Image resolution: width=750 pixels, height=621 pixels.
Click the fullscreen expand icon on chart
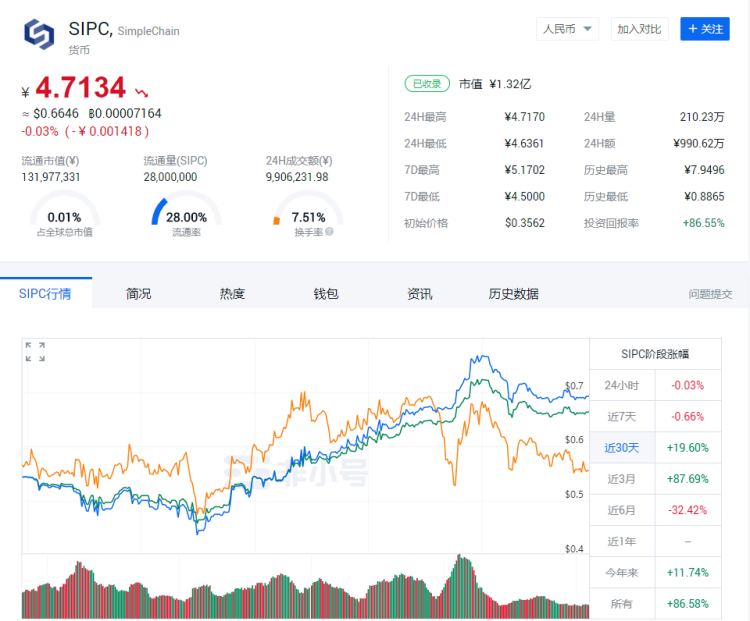point(35,351)
